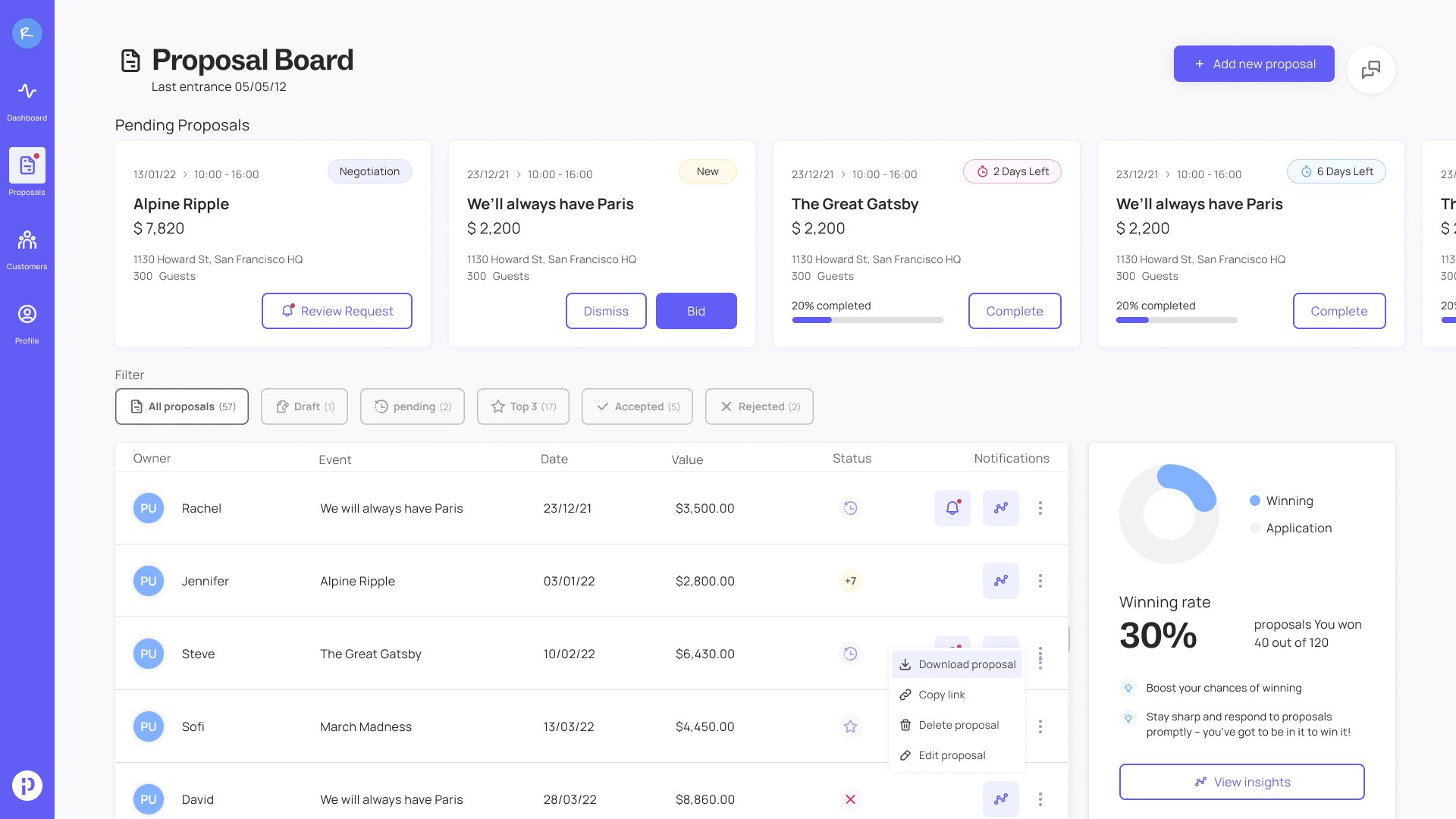The width and height of the screenshot is (1456, 819).
Task: Click The Great Gatsby progress bar
Action: pyautogui.click(x=867, y=320)
